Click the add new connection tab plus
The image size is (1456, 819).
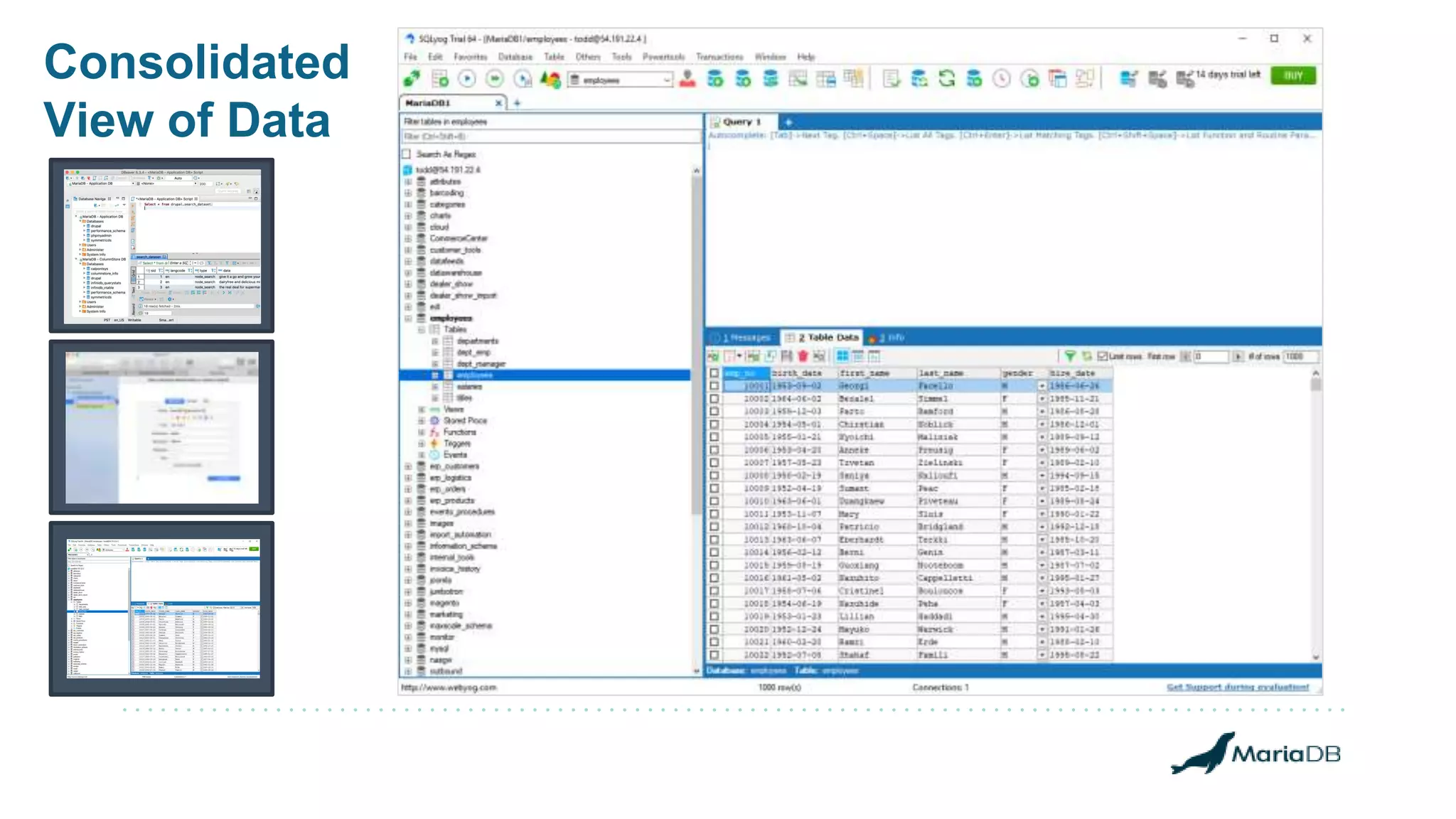coord(517,103)
